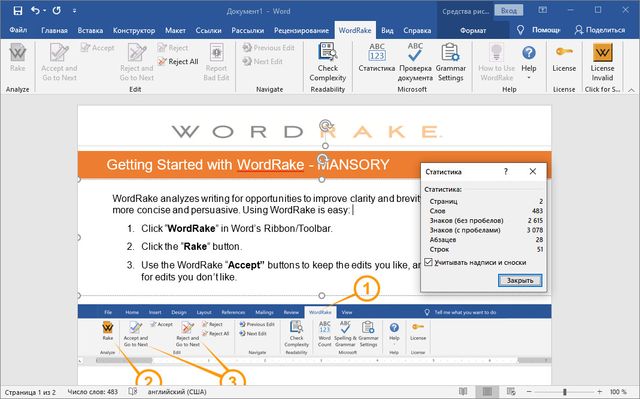Open Grammar Settings in ribbon

[450, 62]
